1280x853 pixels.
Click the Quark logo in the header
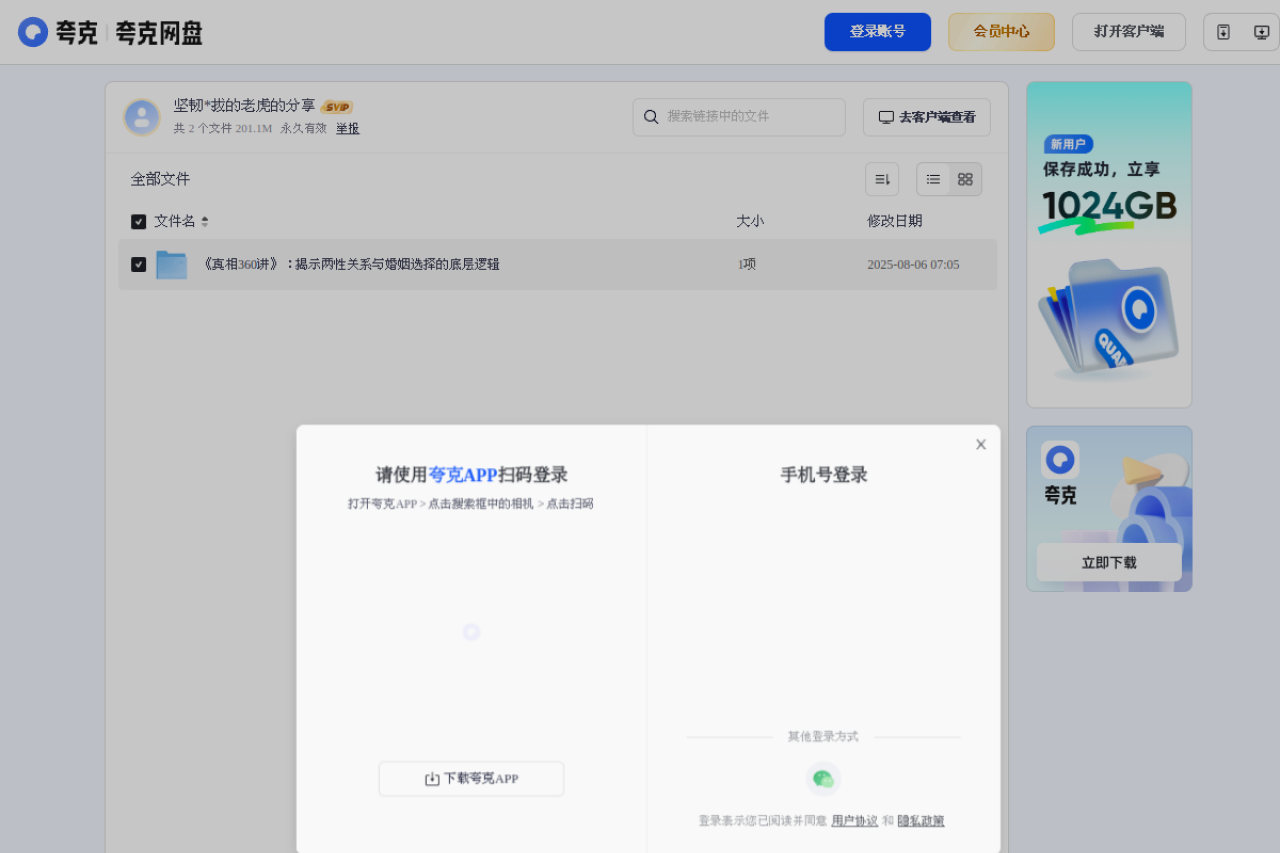click(x=33, y=31)
